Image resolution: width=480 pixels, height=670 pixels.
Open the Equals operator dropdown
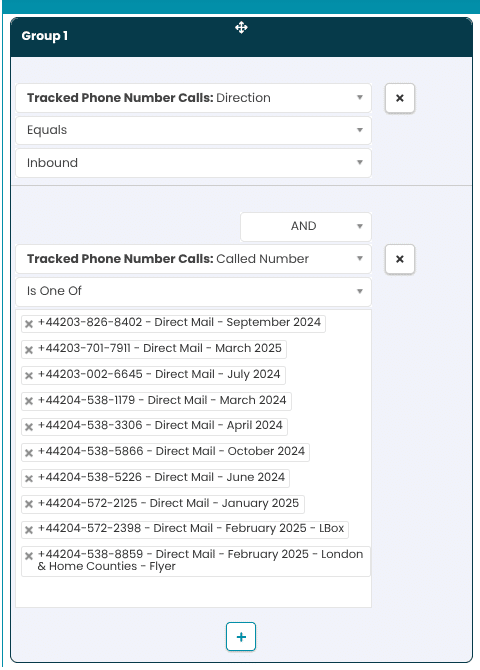193,130
